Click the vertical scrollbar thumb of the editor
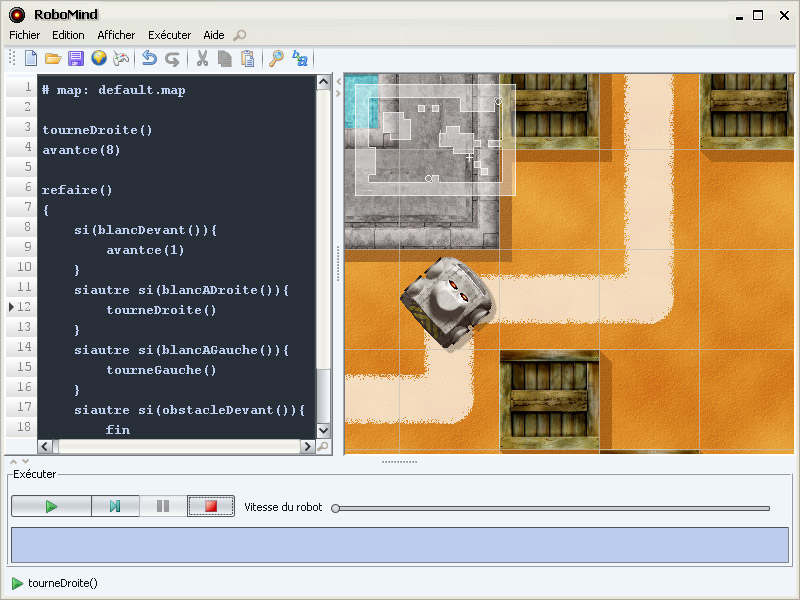 [x=323, y=395]
